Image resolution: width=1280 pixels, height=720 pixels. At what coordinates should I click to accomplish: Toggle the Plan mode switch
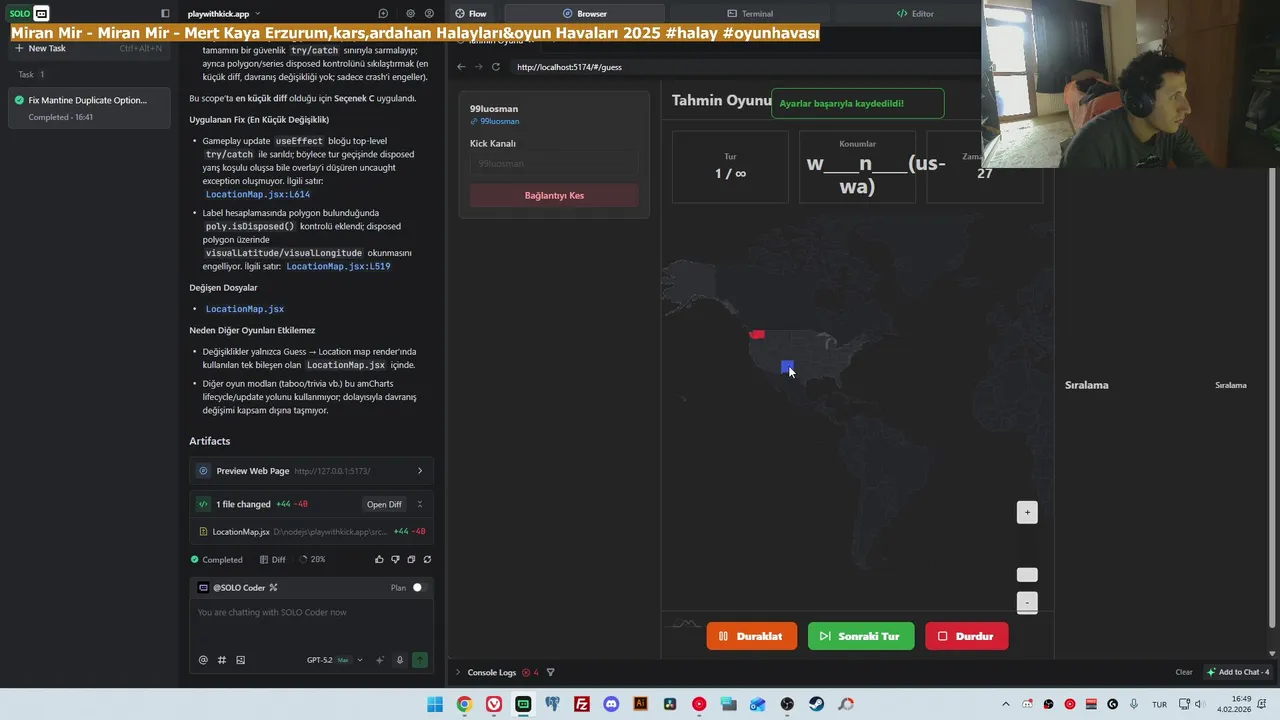[x=419, y=588]
